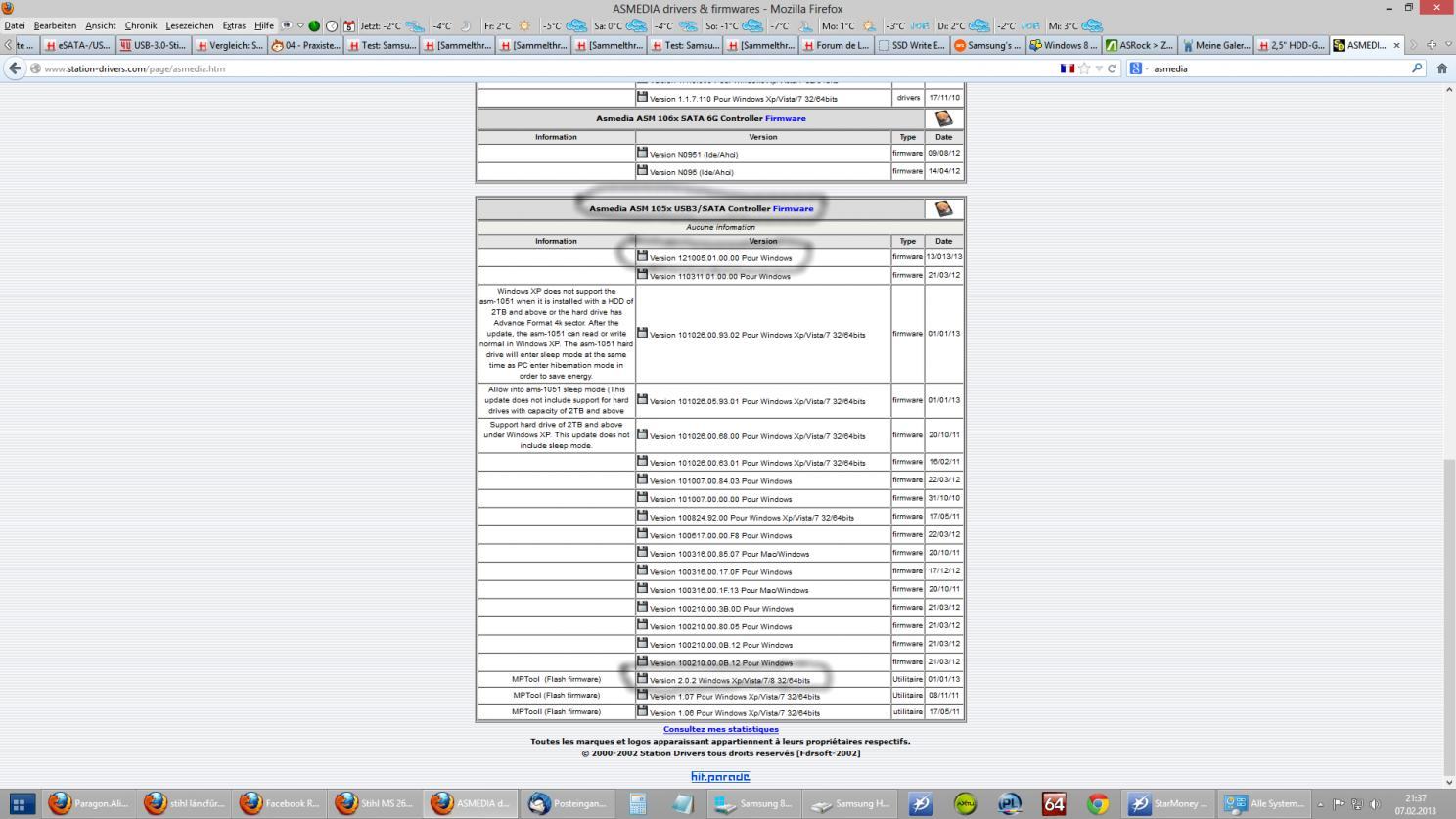Download Version 121005.01.00.00 via floppy icon
1456x819 pixels.
click(x=642, y=256)
